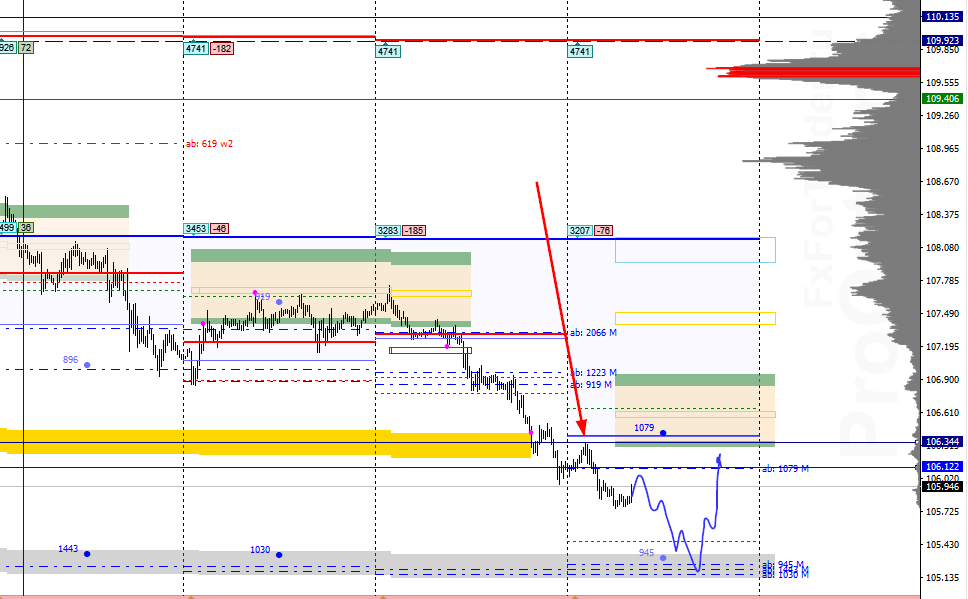The image size is (968, 599).
Task: Select the black 105.946 current price tag
Action: coord(942,487)
